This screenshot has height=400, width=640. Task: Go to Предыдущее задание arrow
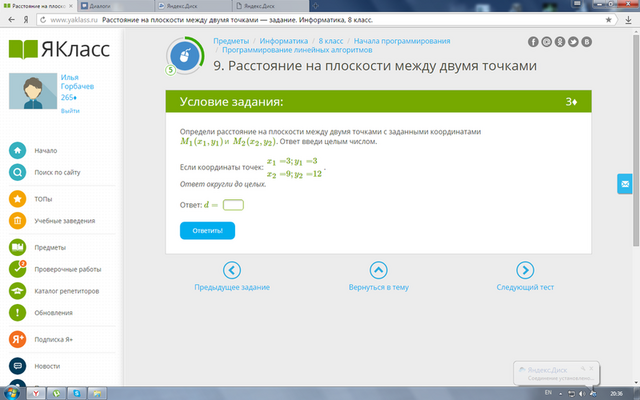(232, 270)
